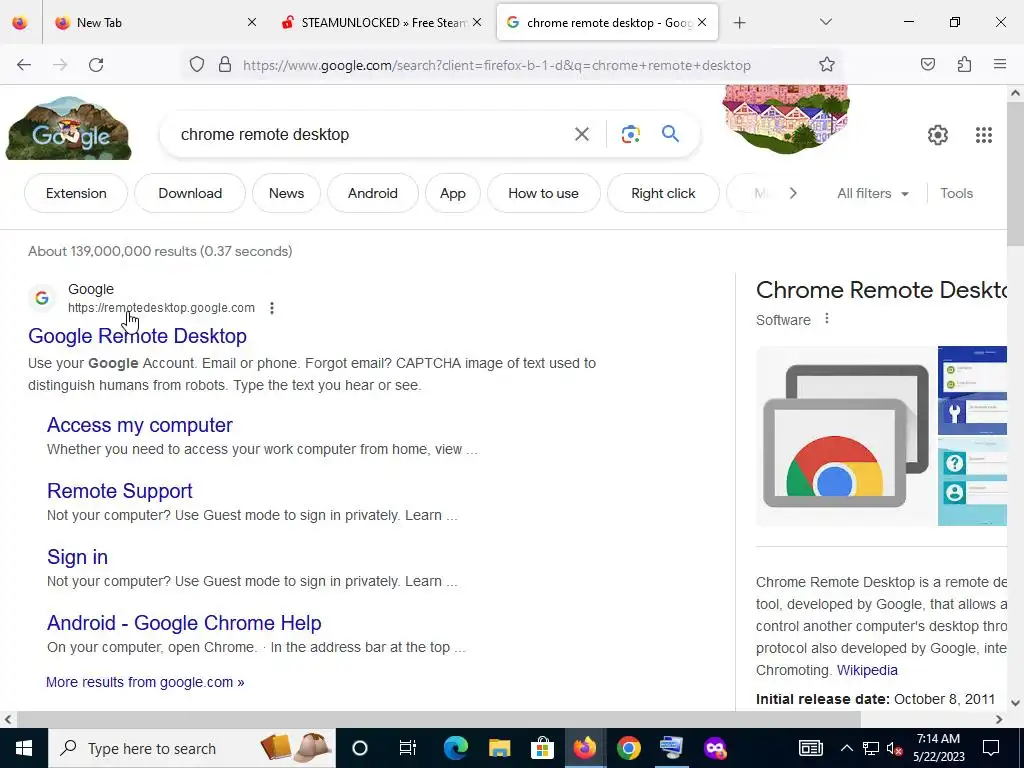Click the vertical scrollbar down arrow
Screen dimensions: 1024x768
[1016, 703]
